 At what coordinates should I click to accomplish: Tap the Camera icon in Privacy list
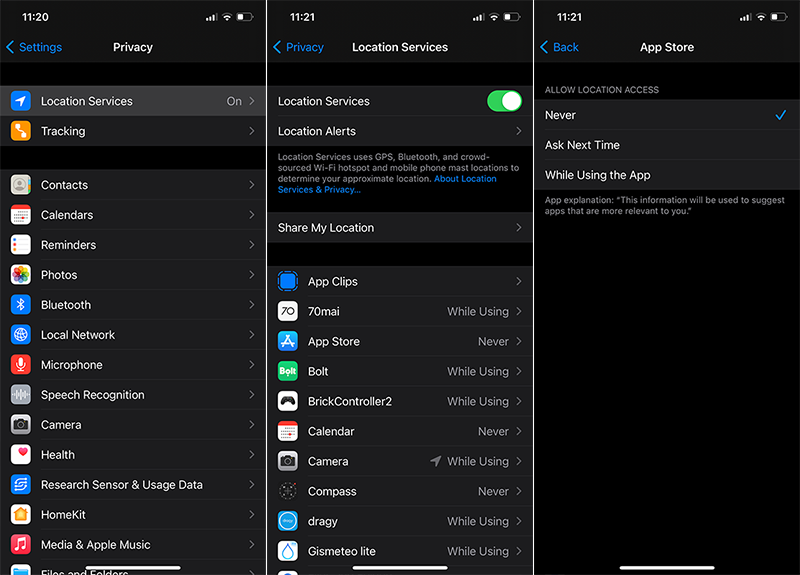click(21, 424)
